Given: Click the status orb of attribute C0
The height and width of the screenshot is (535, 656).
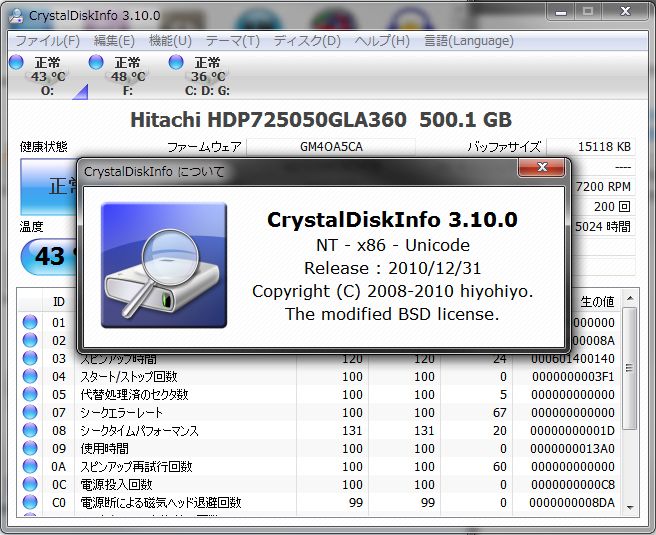Looking at the screenshot, I should click(x=30, y=502).
